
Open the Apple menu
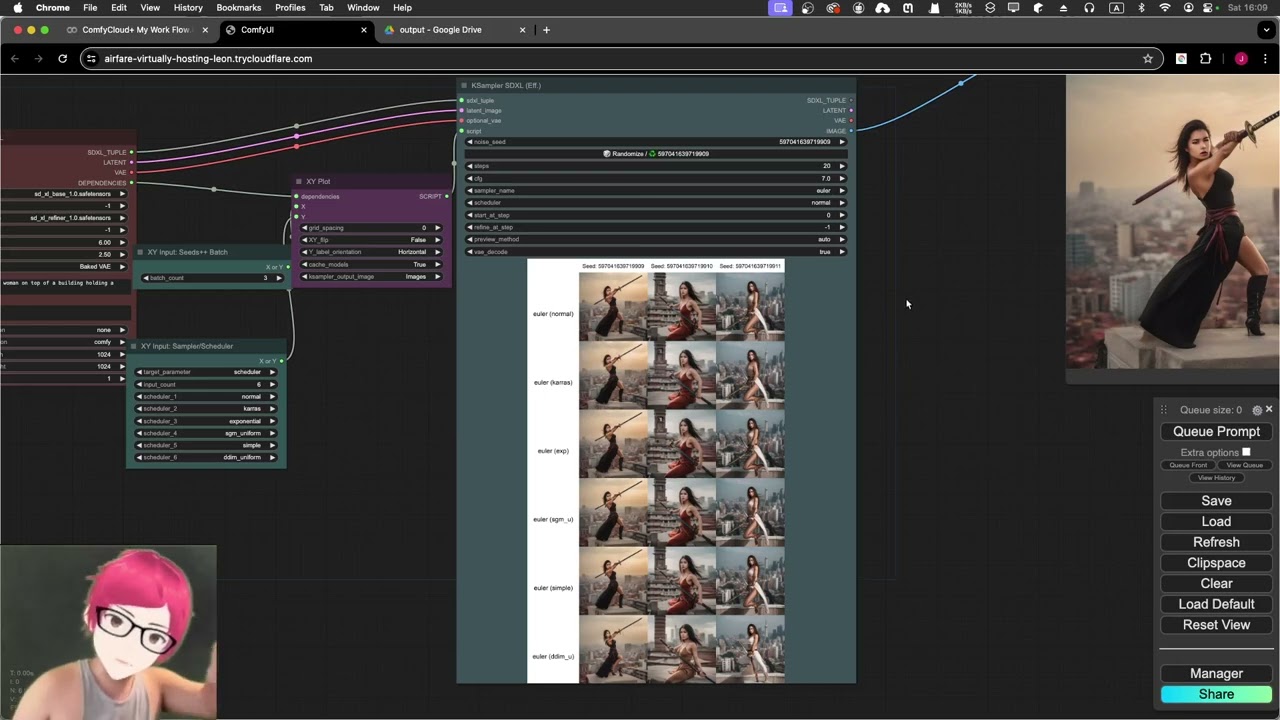[18, 8]
